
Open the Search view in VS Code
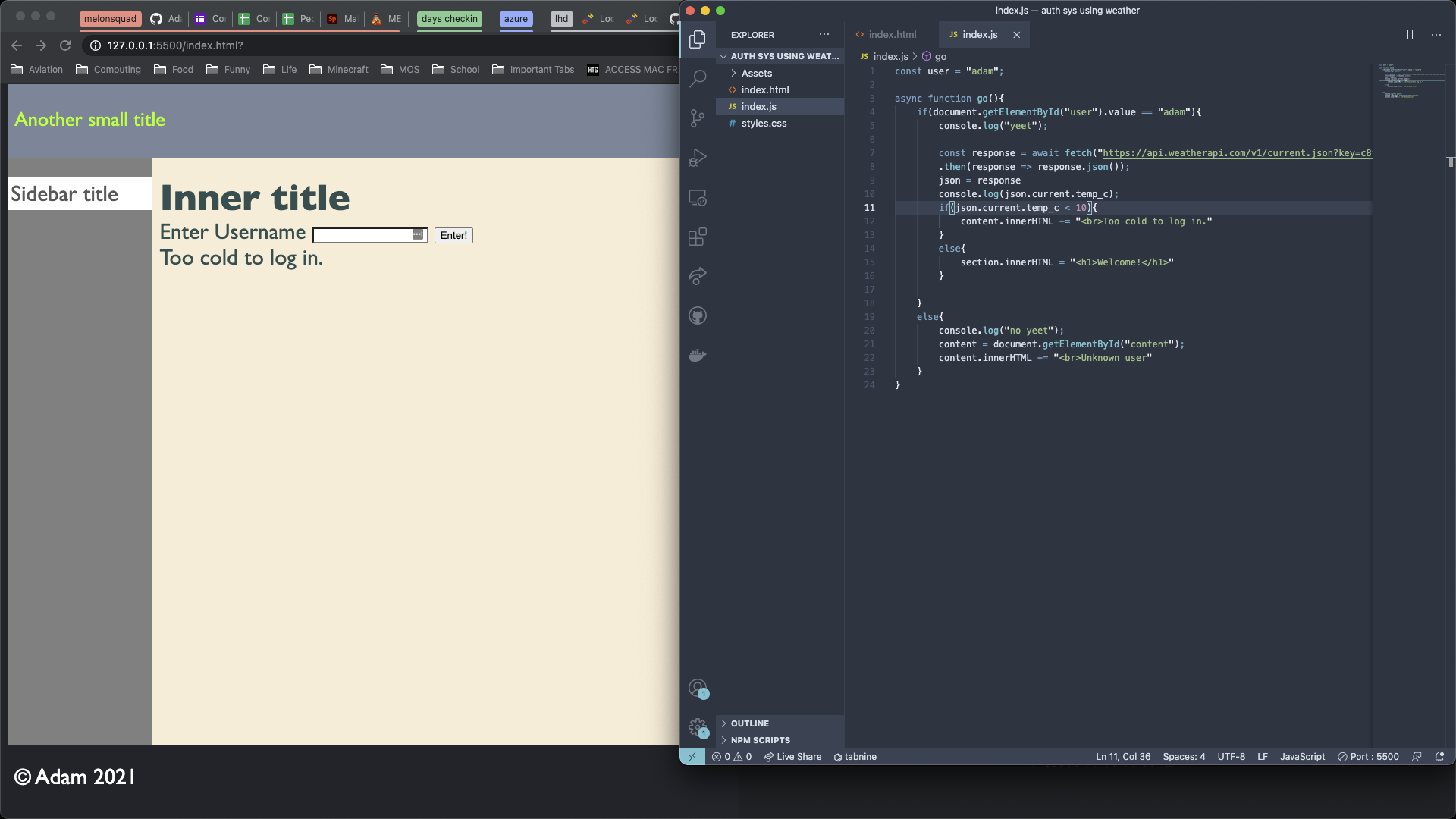coord(697,79)
